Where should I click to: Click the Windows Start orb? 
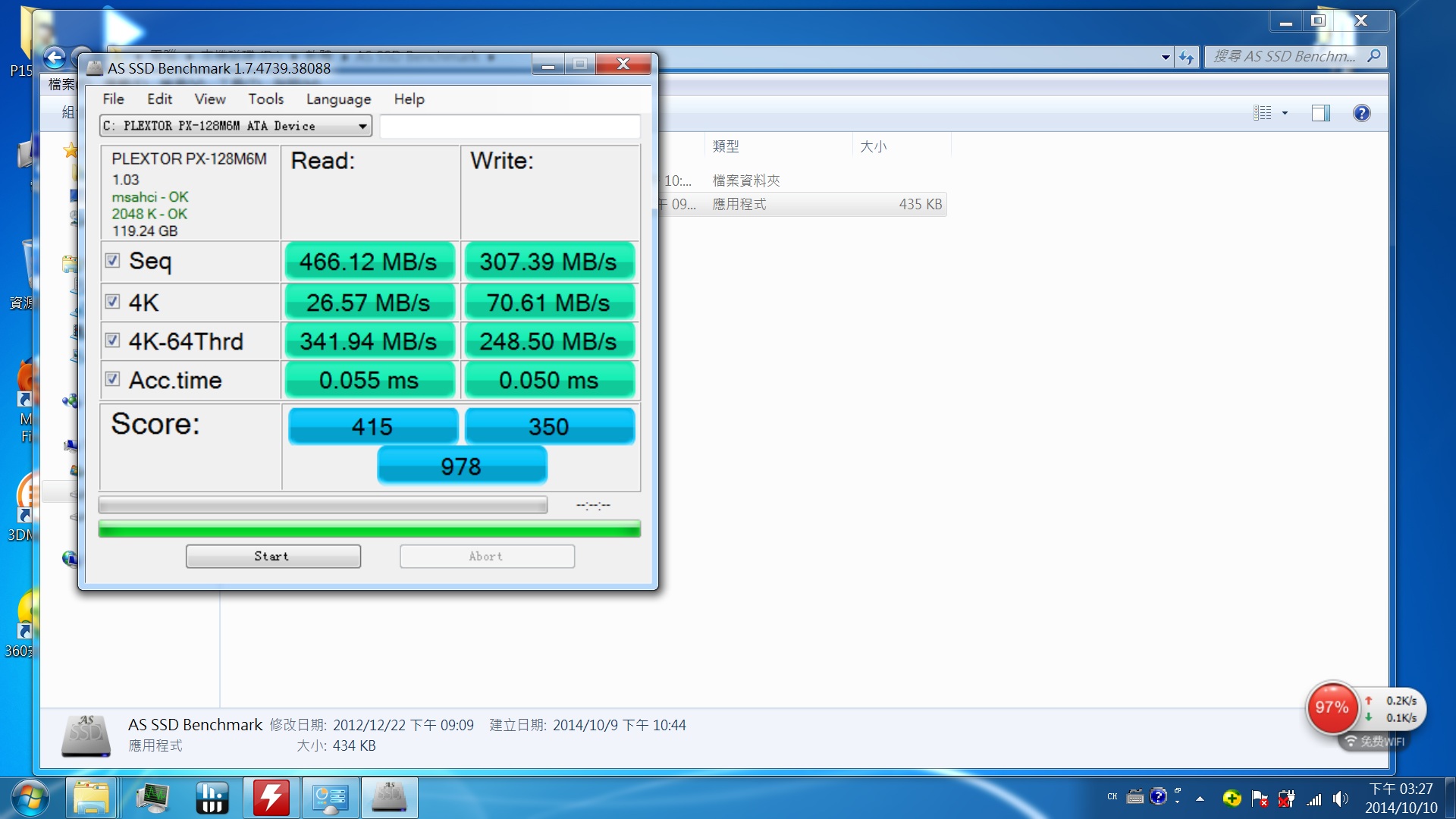point(29,798)
